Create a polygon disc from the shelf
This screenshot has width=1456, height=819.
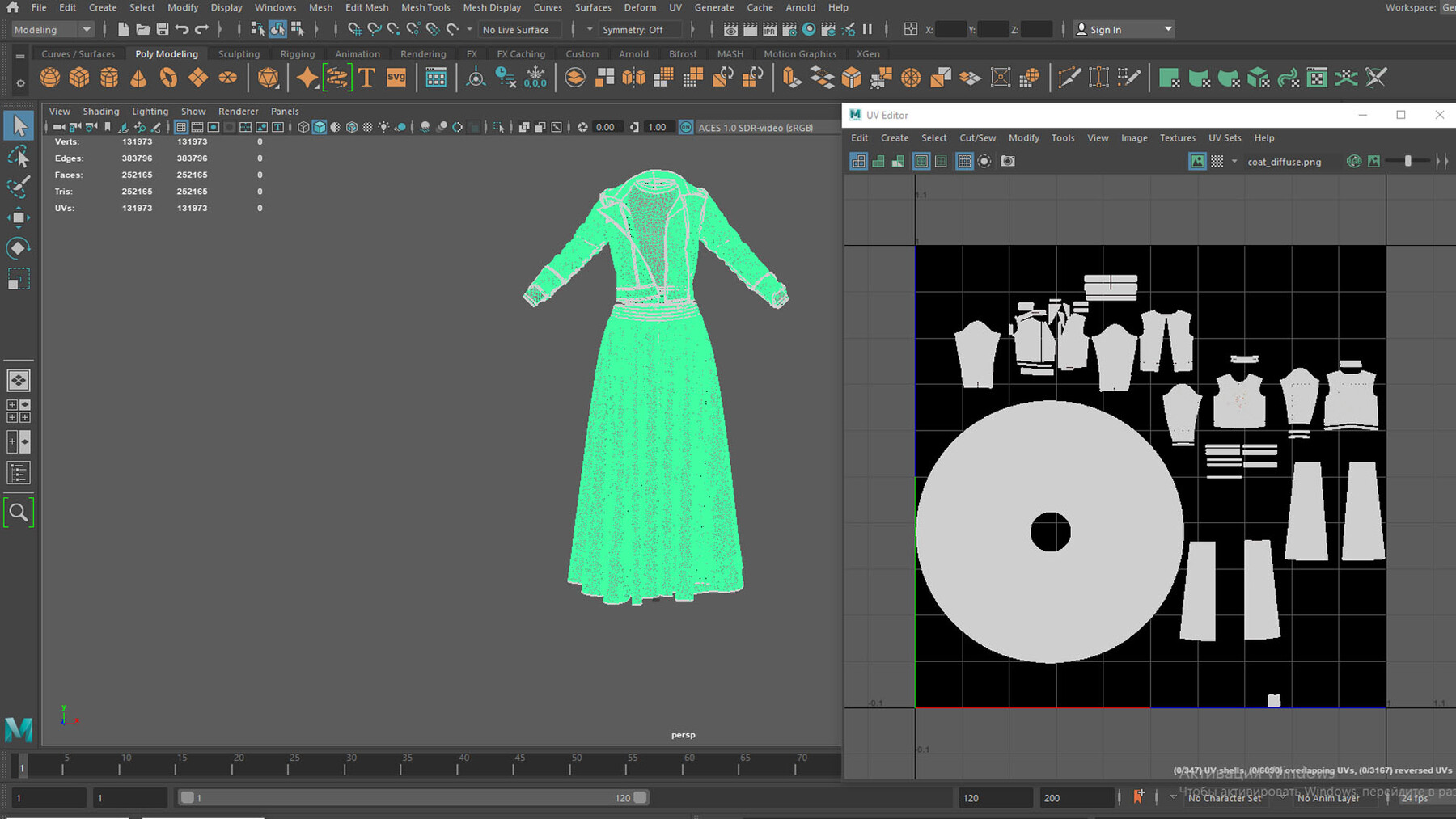point(228,78)
